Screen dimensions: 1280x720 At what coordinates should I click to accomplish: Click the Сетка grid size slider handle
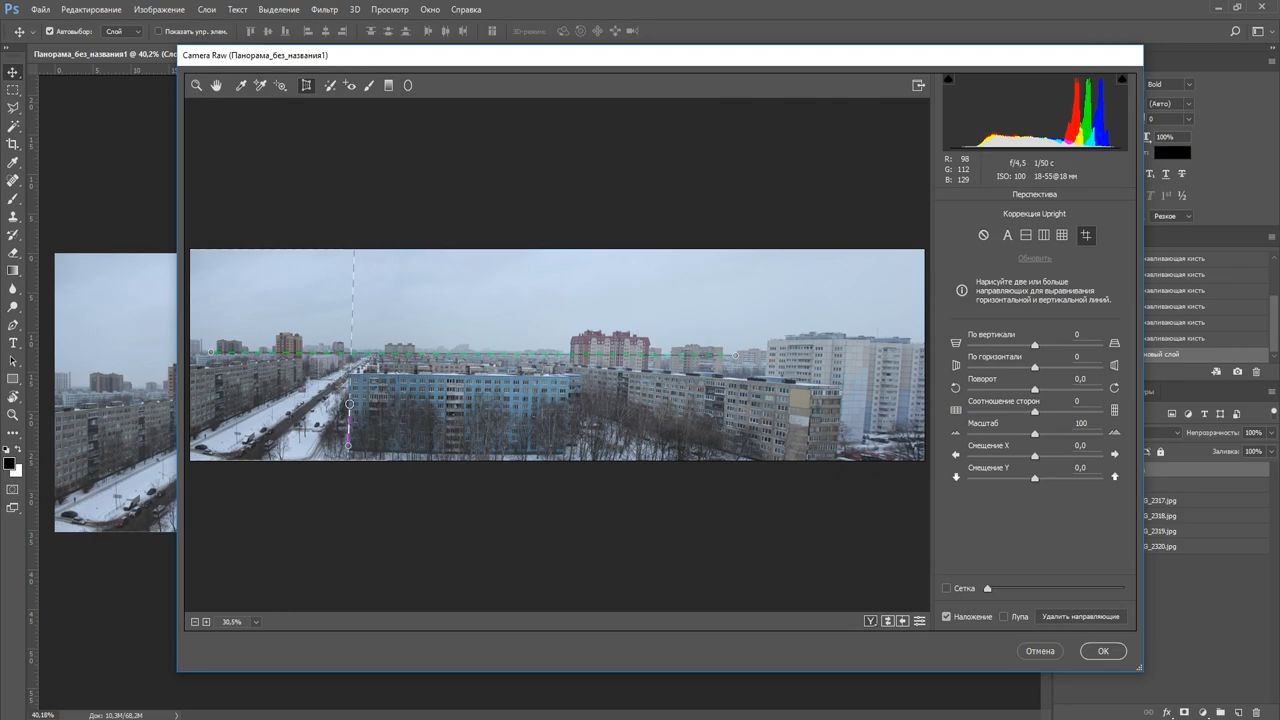tap(988, 588)
